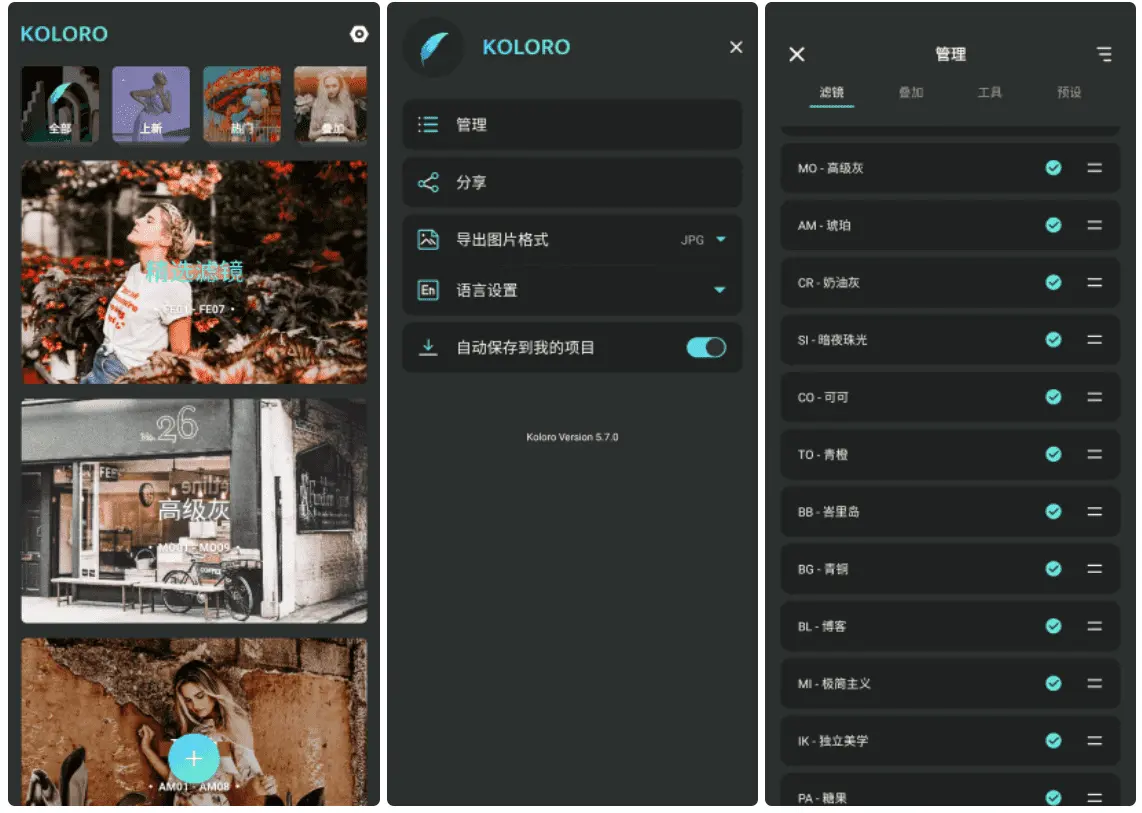Uncheck the AM - 琥珀 filter checkmark
The height and width of the screenshot is (813, 1142).
pos(1053,225)
